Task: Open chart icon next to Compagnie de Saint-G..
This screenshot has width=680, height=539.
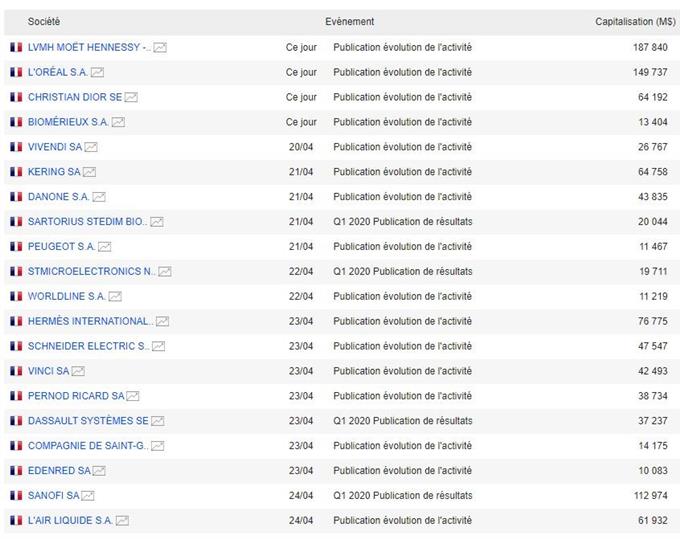Action: tap(158, 446)
